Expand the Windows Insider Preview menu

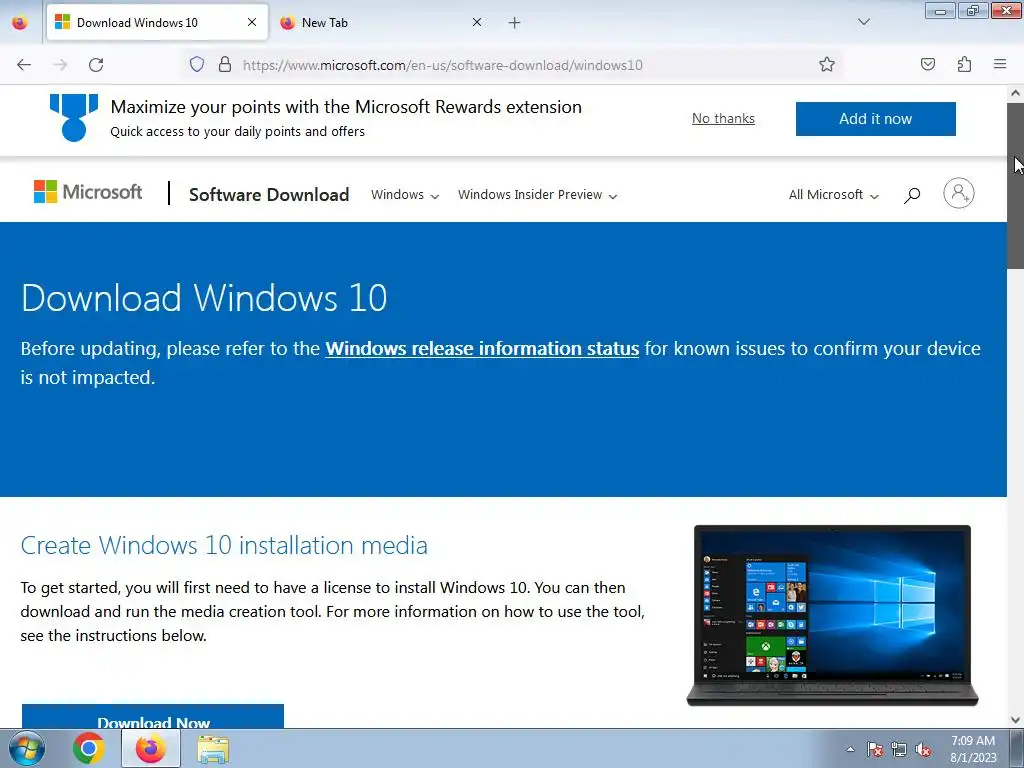[537, 195]
